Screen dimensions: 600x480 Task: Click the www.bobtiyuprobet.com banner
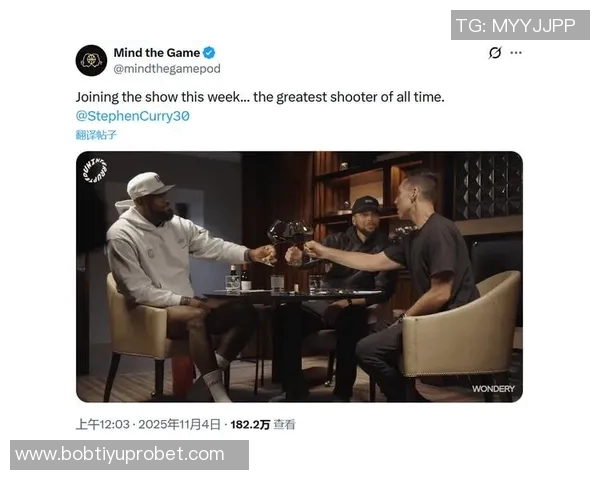tap(129, 455)
